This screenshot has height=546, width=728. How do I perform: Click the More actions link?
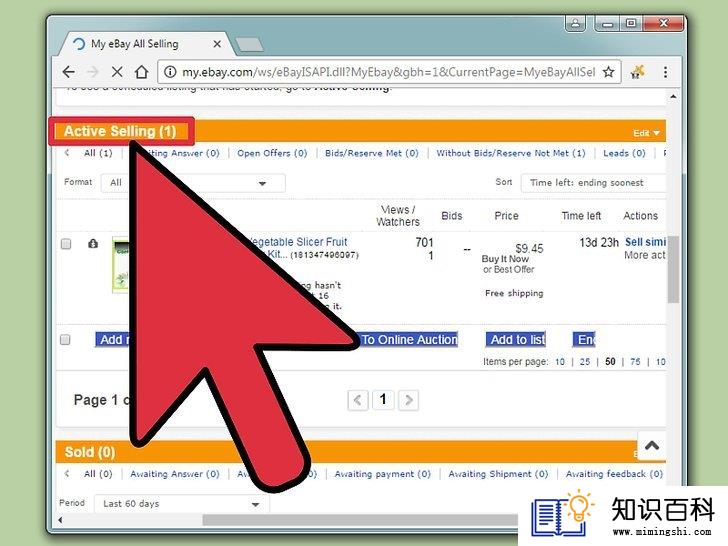[645, 255]
